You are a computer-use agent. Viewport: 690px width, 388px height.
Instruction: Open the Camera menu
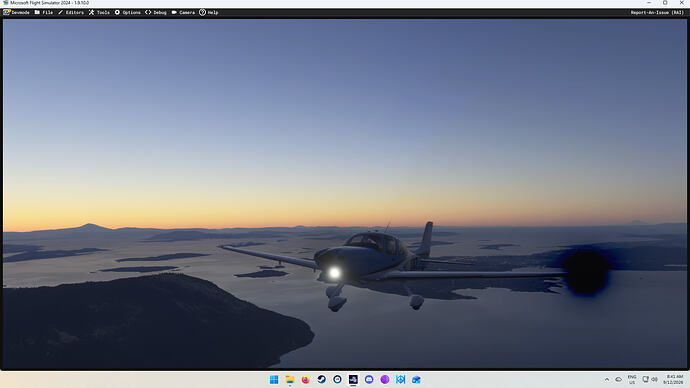click(183, 12)
